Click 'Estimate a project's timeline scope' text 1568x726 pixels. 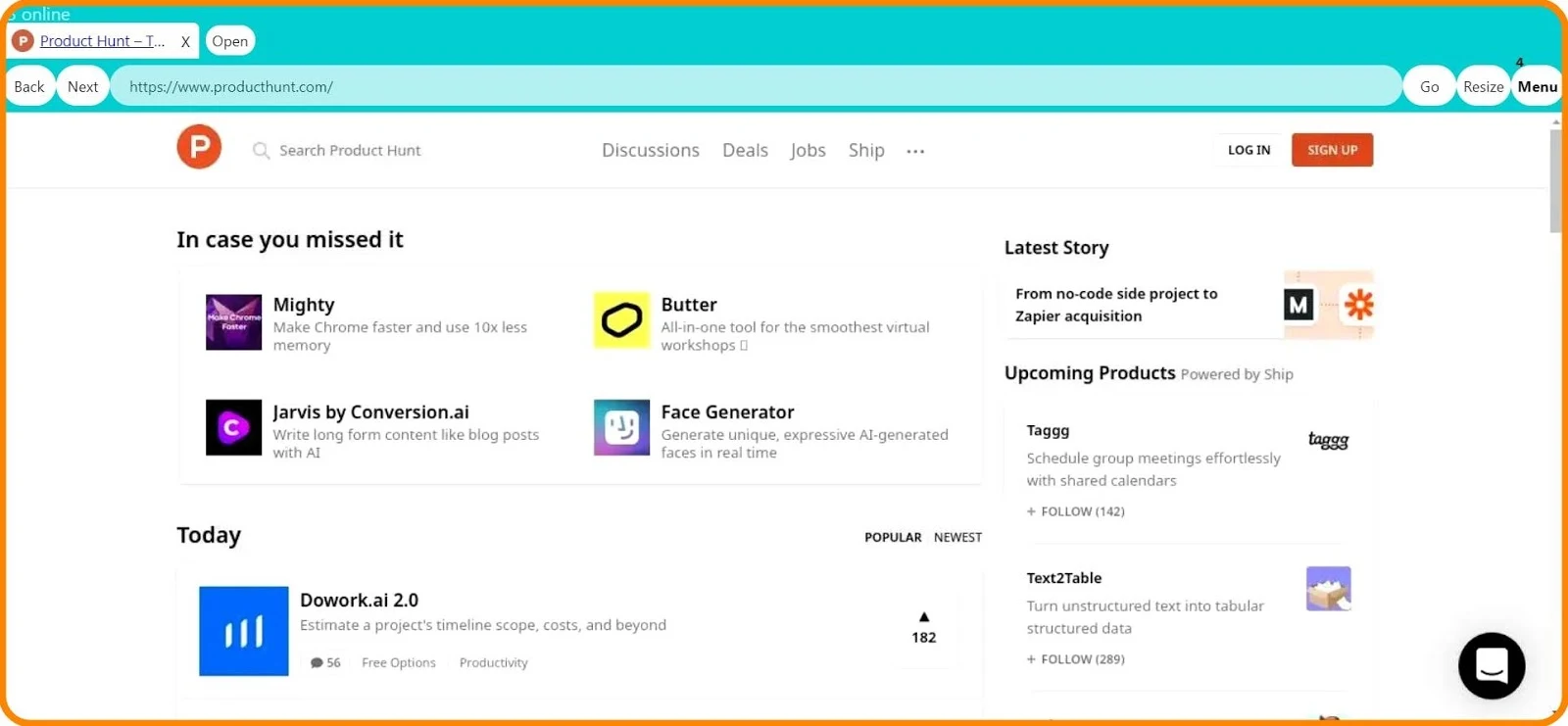click(x=483, y=625)
